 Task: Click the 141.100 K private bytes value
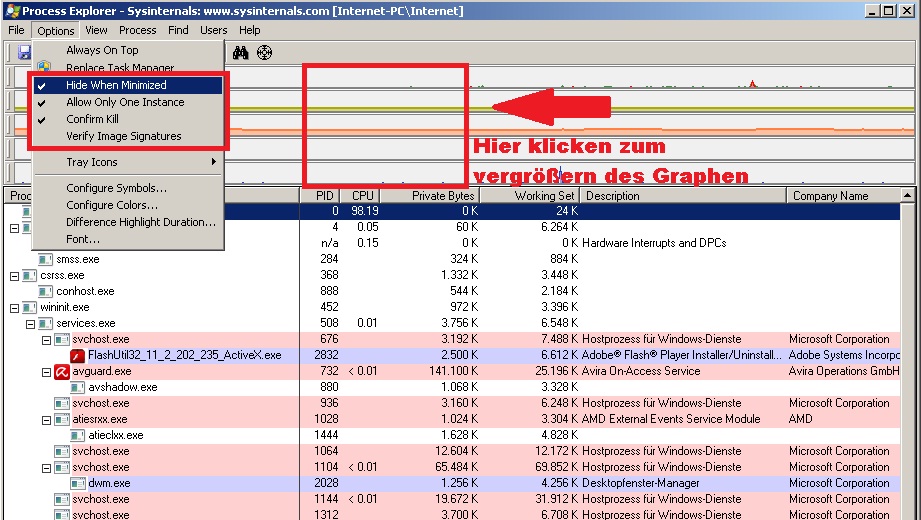coord(453,371)
